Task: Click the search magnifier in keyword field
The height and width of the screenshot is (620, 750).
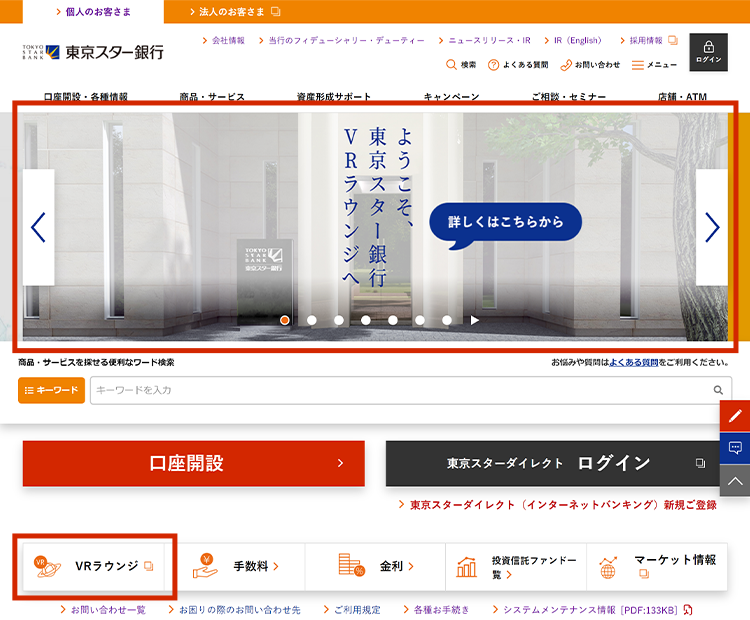Action: 718,390
